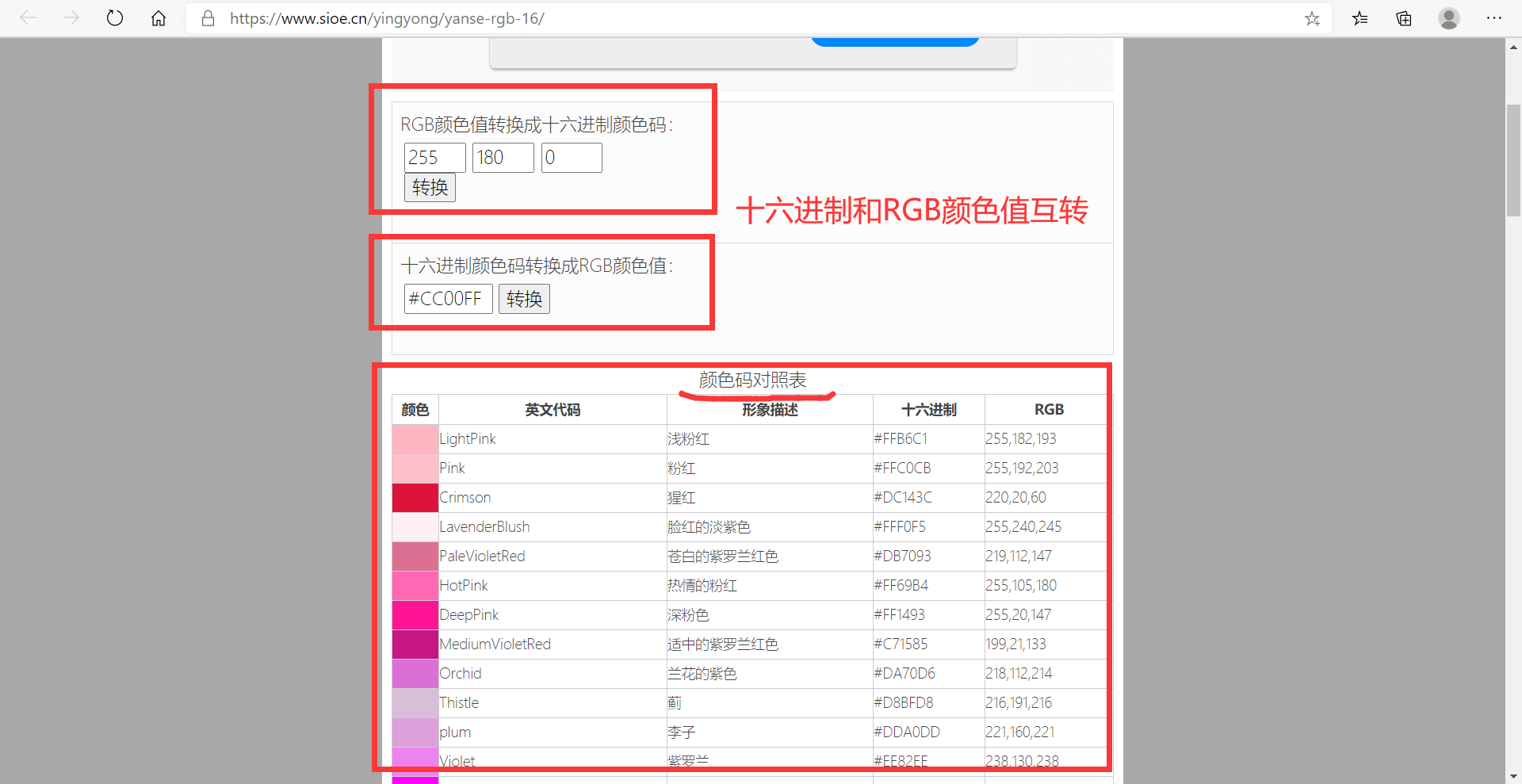Click the 转换 button beside the hex input
The image size is (1522, 784).
(524, 299)
